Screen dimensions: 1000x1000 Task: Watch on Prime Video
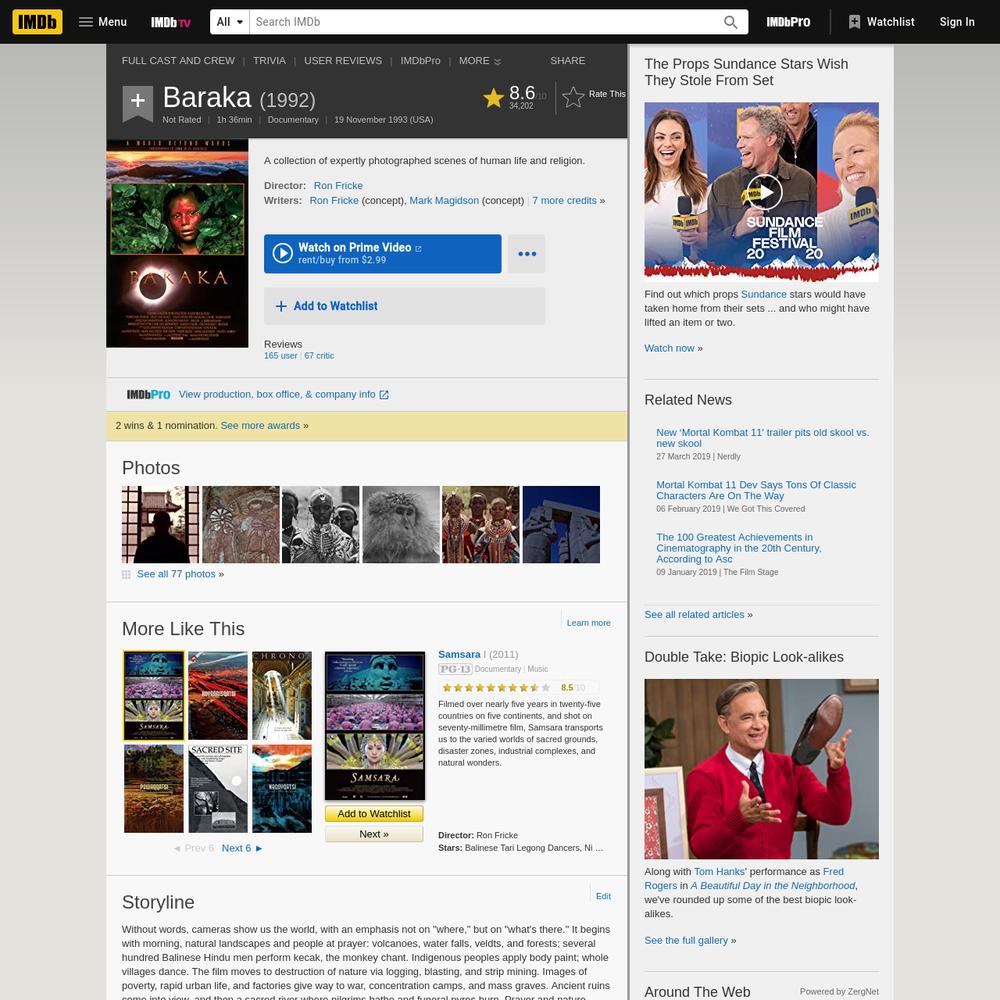pyautogui.click(x=383, y=254)
